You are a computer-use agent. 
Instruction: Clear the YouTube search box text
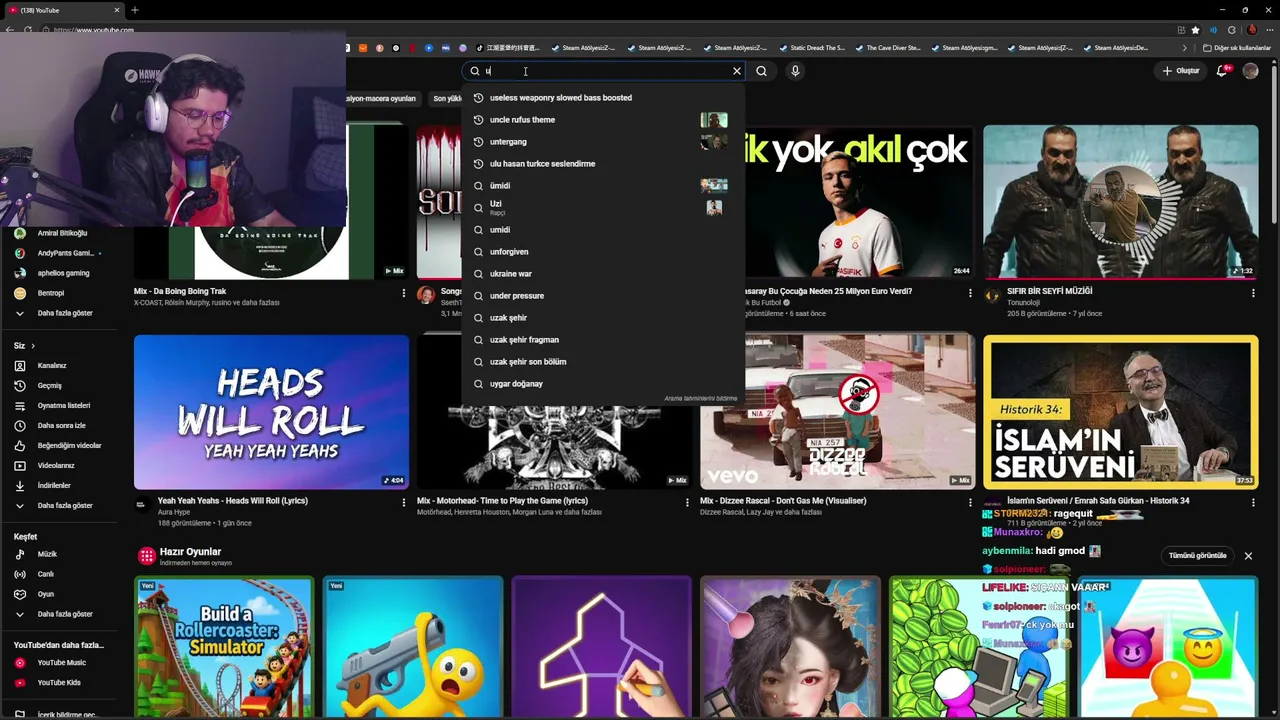pyautogui.click(x=737, y=71)
